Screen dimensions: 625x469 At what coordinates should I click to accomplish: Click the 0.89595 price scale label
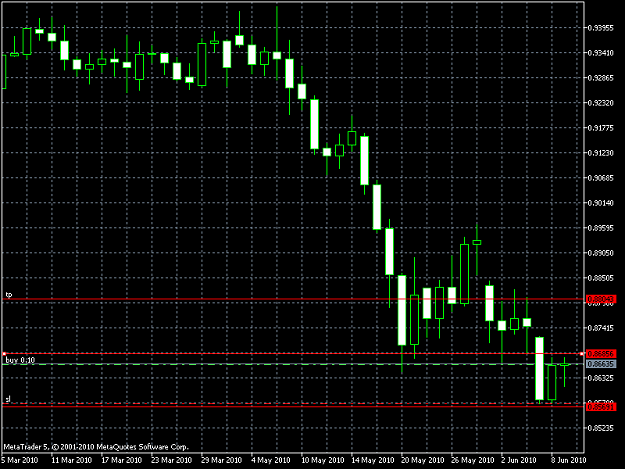[x=601, y=228]
